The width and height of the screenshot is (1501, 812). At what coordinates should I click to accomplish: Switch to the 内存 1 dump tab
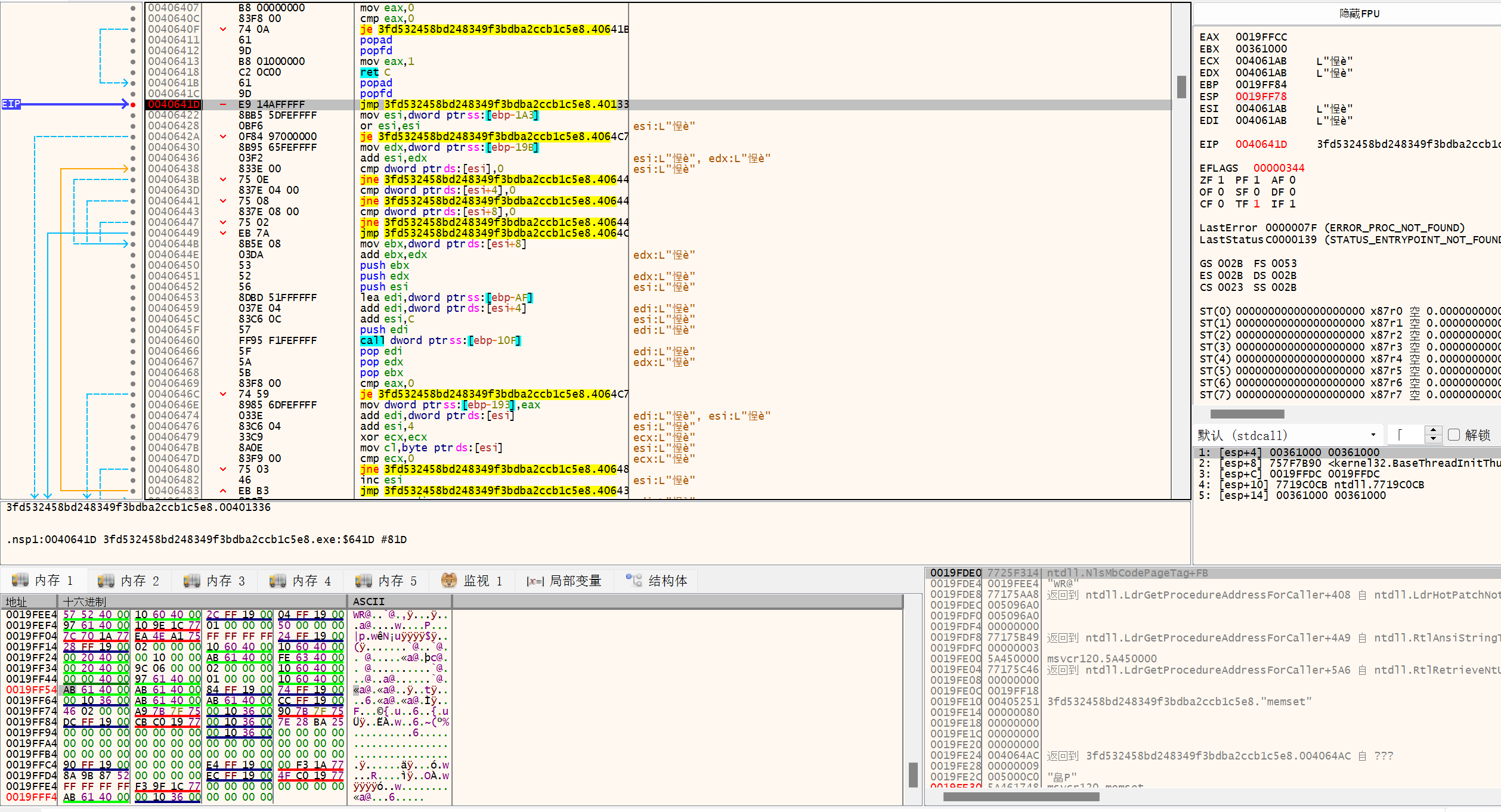43,581
